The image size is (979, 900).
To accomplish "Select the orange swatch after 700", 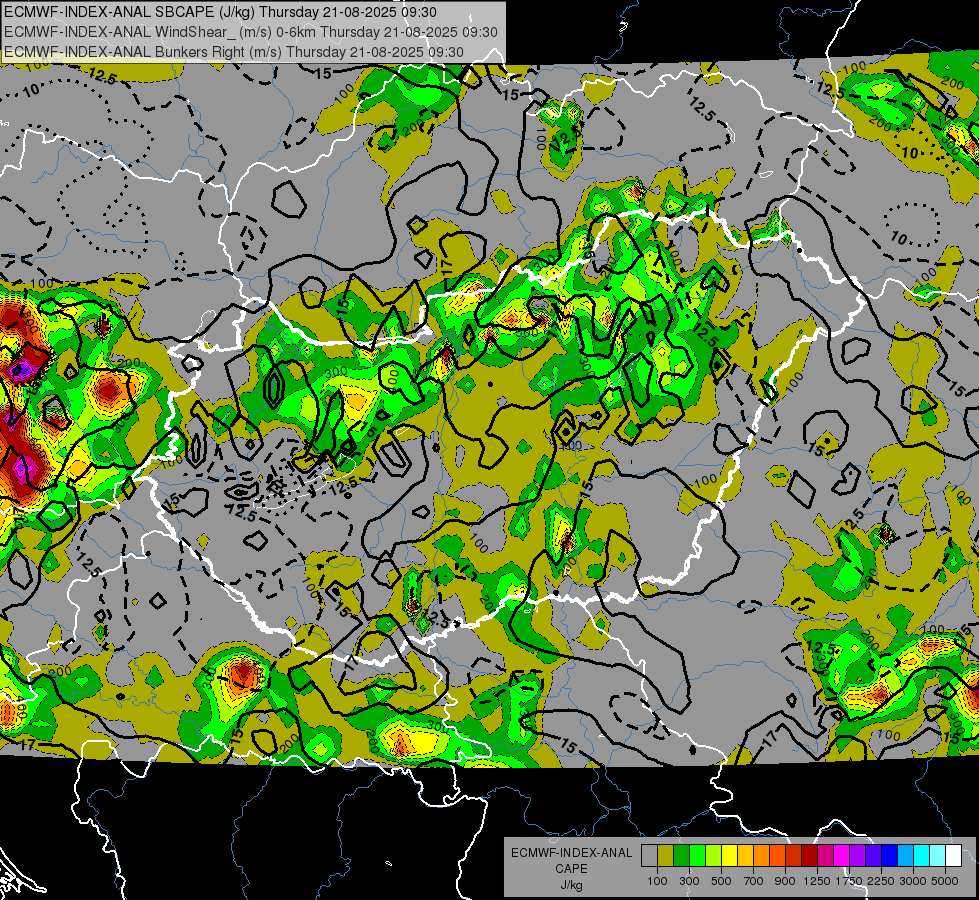I will pos(761,856).
